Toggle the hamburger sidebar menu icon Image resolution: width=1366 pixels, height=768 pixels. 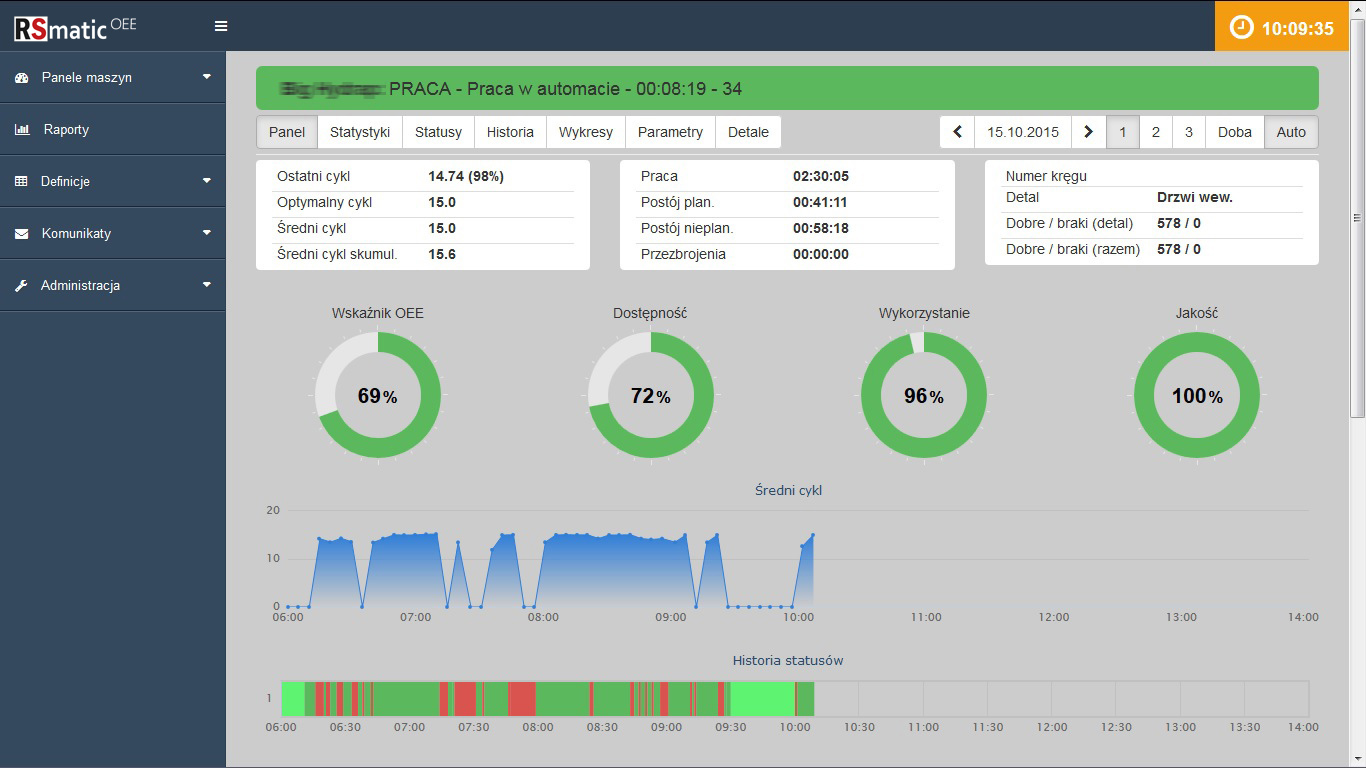221,27
